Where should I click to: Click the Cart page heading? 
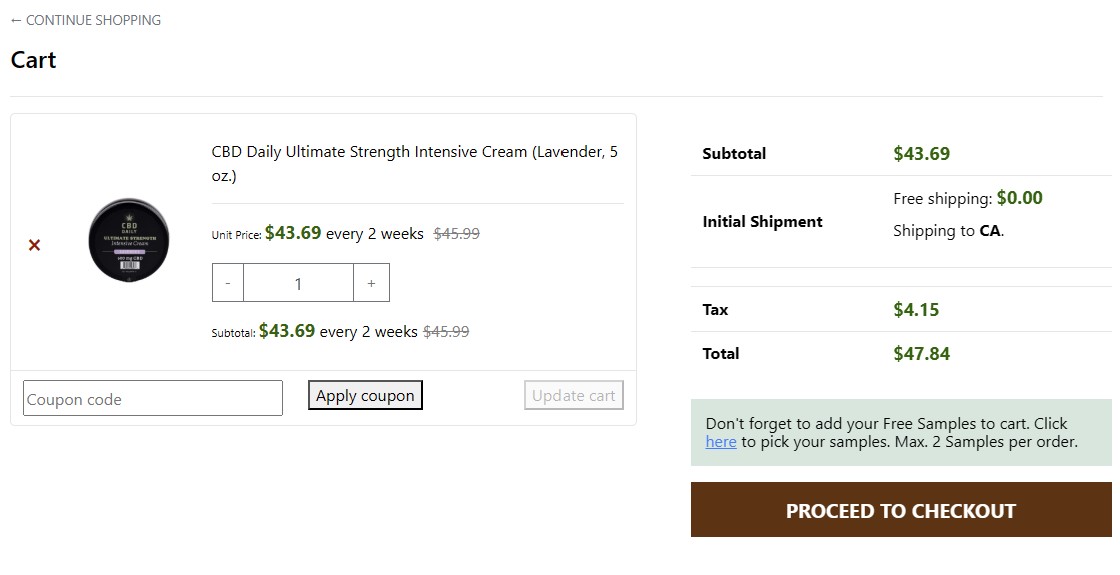tap(34, 60)
